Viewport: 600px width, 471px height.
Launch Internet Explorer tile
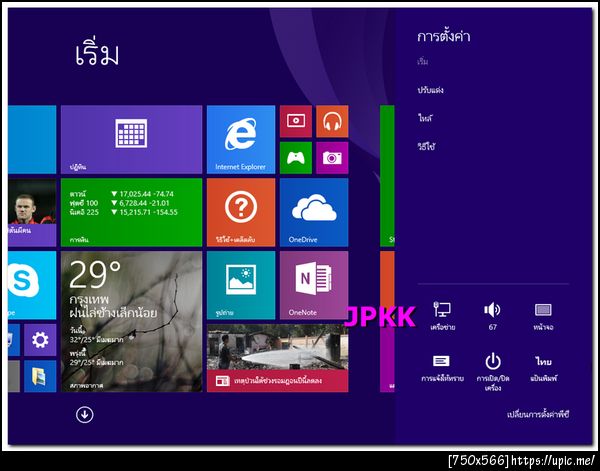[x=241, y=139]
